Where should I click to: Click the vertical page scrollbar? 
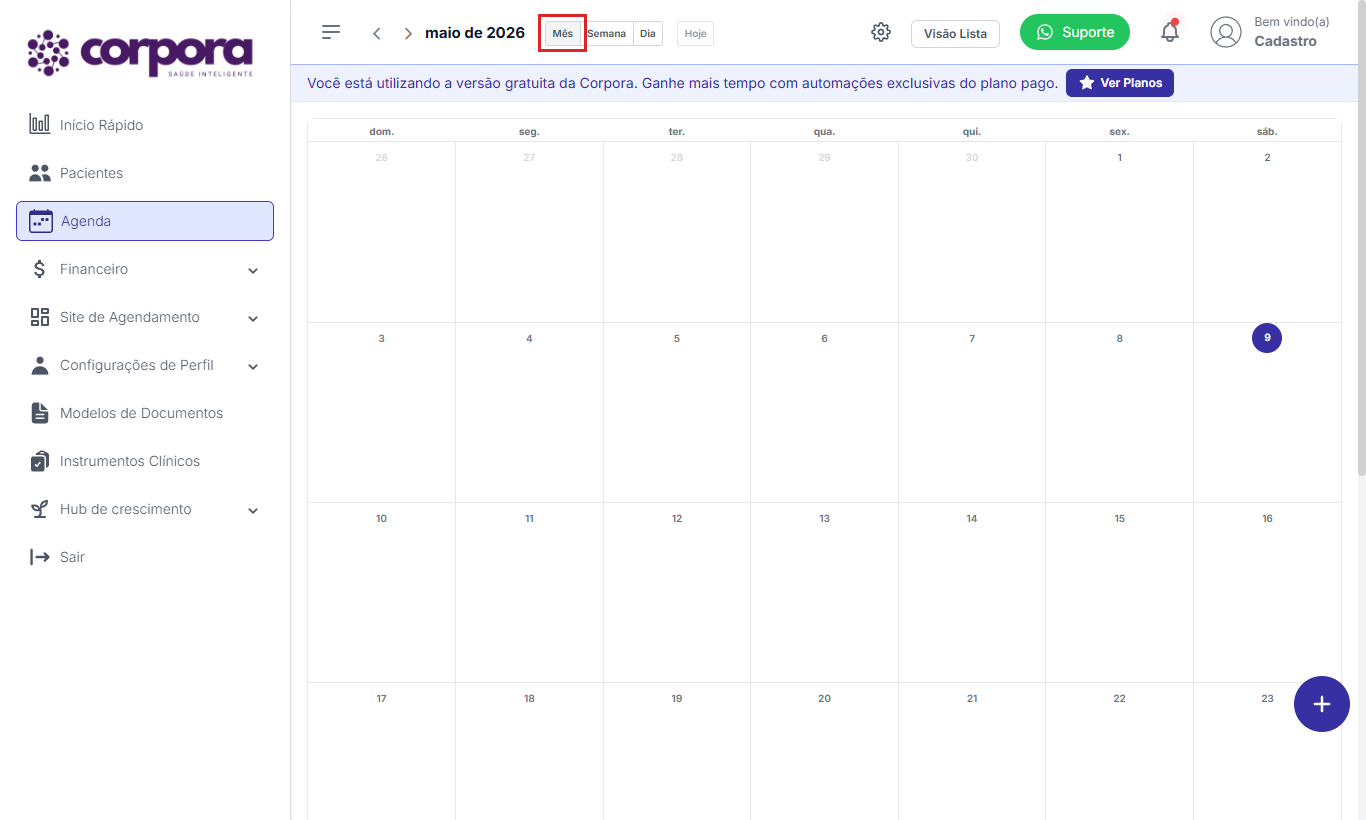[1361, 240]
